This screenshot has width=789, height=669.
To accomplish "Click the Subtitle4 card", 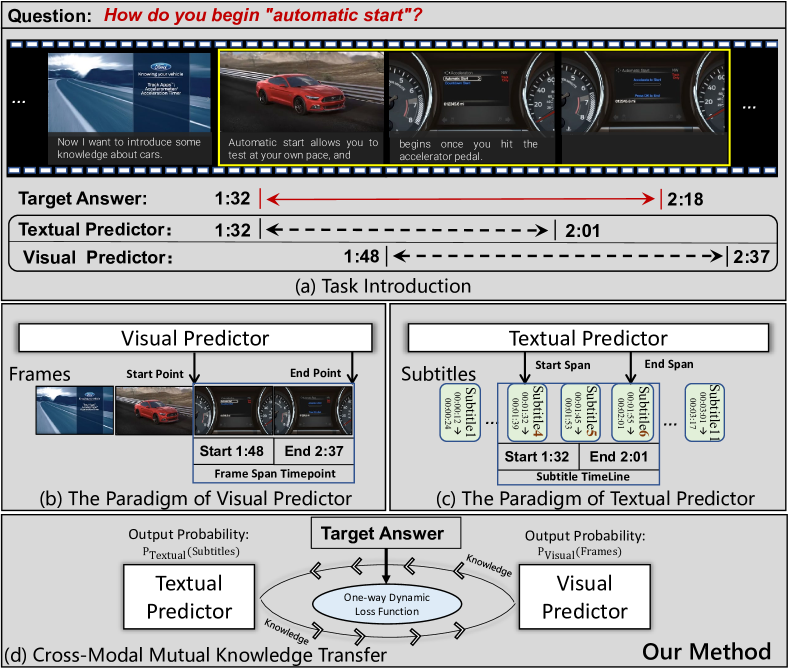I will click(x=526, y=413).
